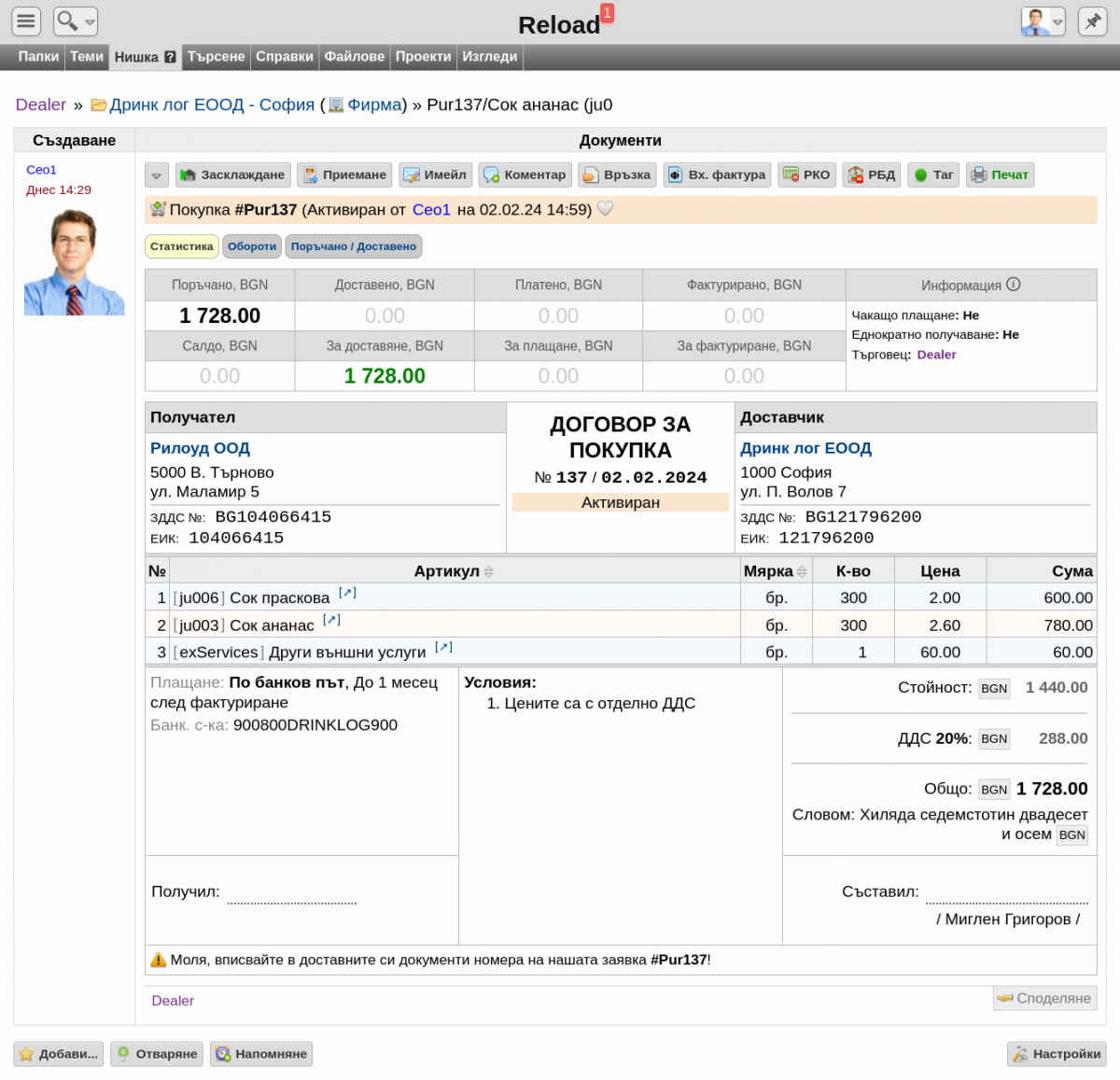The width and height of the screenshot is (1120, 1080).
Task: Expand the document actions arrow button
Action: point(157,175)
